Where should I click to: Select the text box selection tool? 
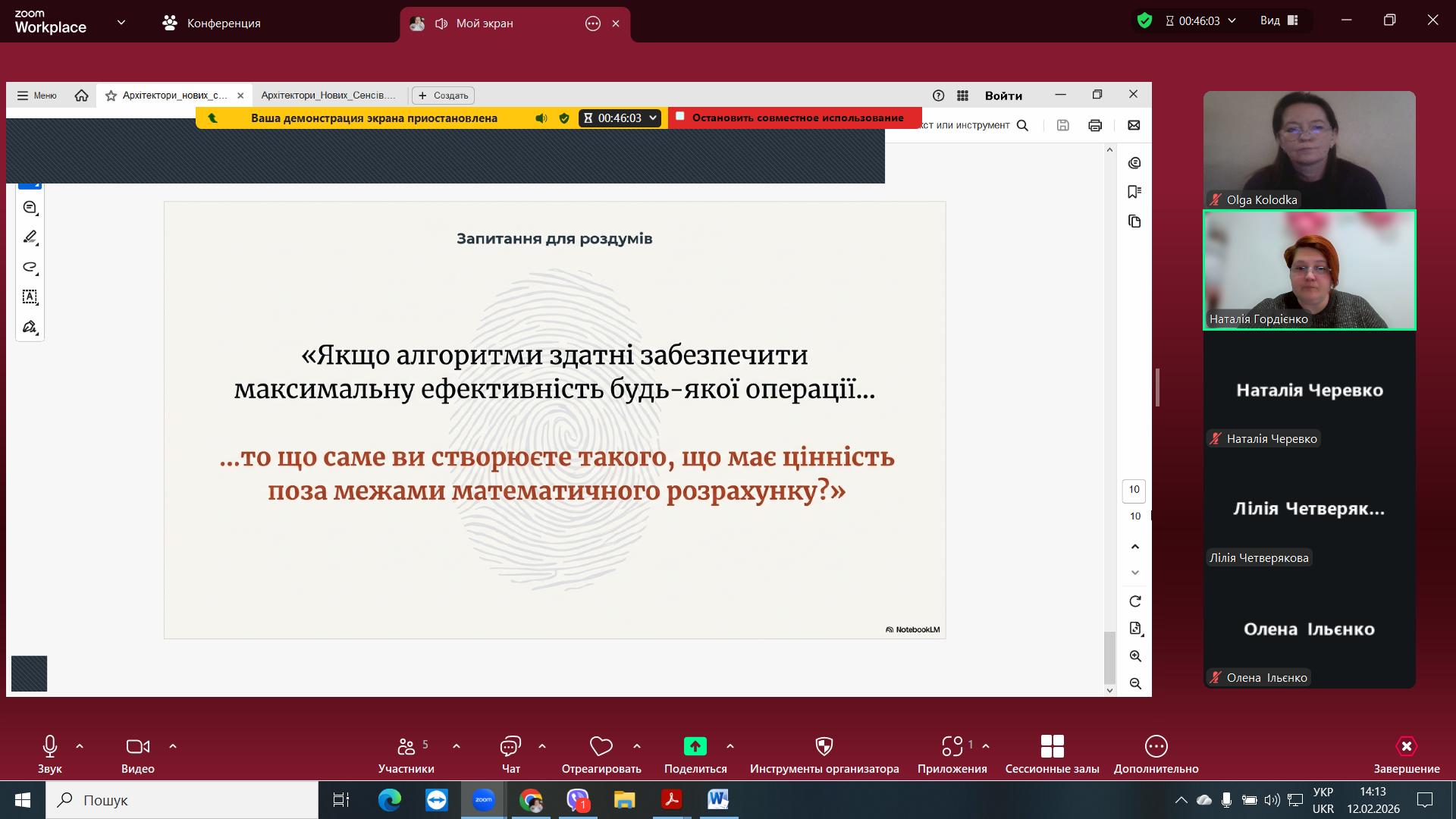click(30, 297)
